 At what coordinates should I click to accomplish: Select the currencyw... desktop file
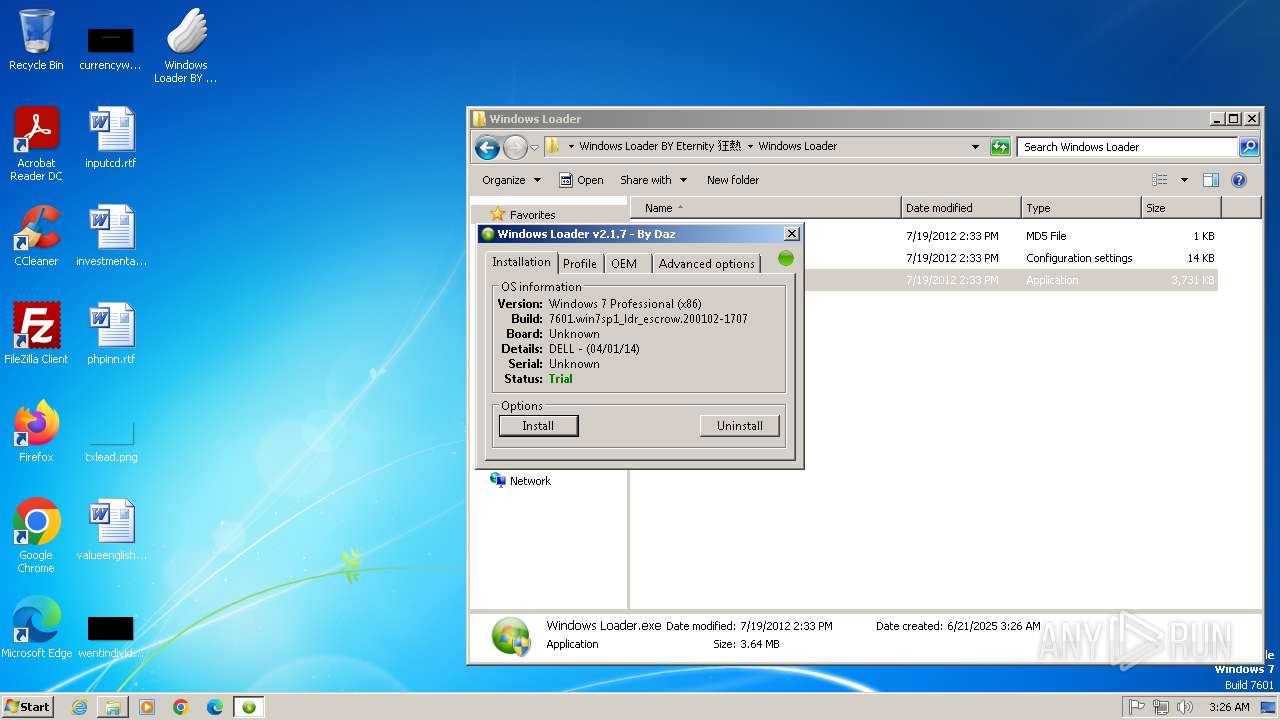tap(111, 48)
